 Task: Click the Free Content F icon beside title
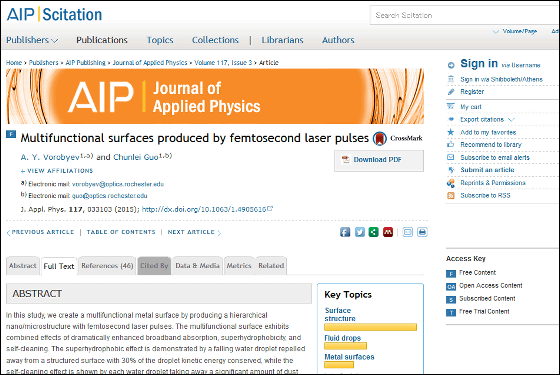pyautogui.click(x=11, y=134)
